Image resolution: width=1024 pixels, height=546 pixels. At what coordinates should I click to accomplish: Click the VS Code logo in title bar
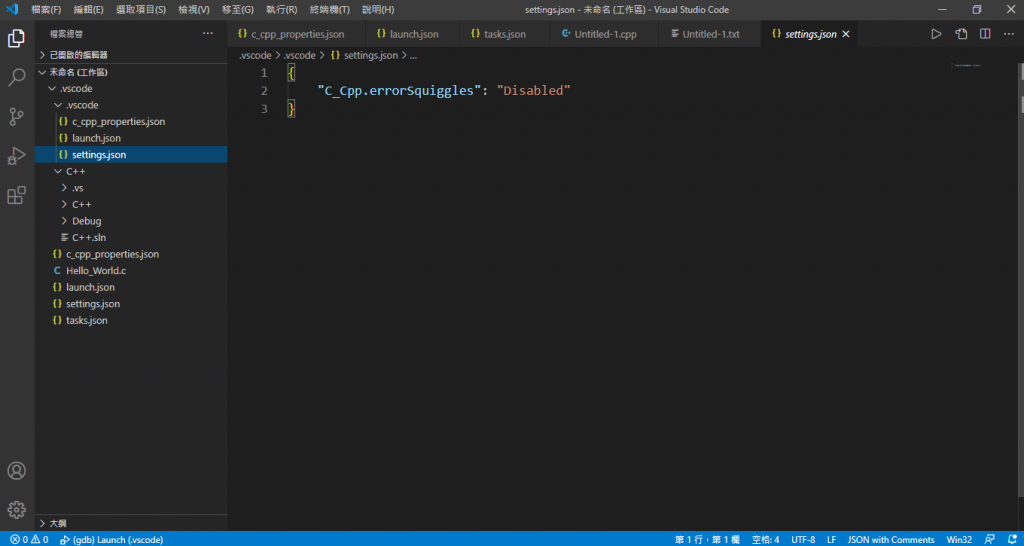click(12, 10)
